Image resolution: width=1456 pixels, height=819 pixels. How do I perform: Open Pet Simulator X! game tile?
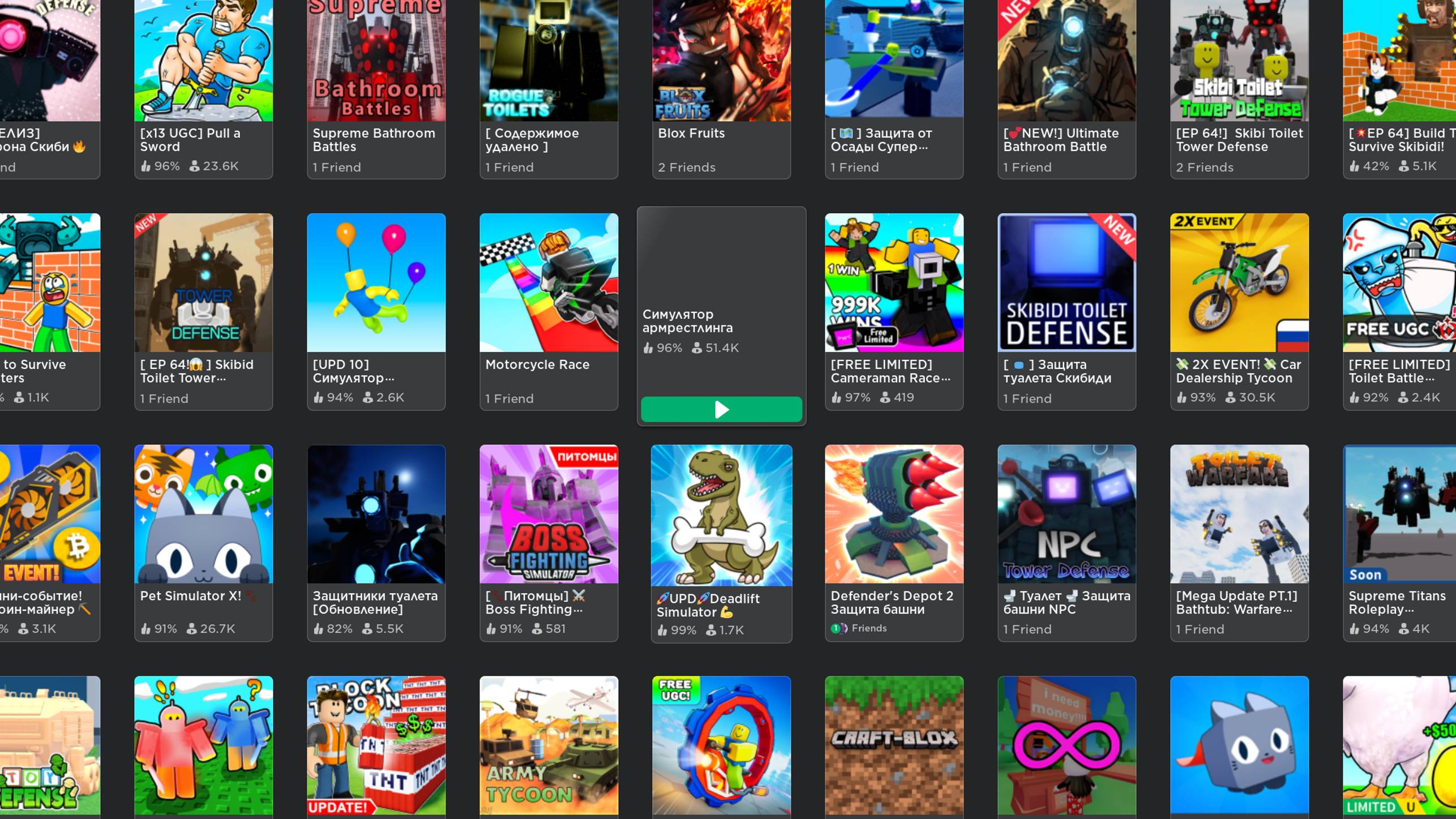(x=203, y=514)
